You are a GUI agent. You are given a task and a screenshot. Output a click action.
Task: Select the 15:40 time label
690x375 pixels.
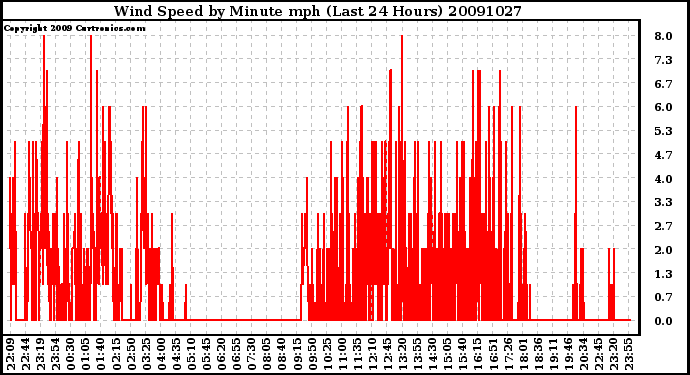[x=462, y=354]
